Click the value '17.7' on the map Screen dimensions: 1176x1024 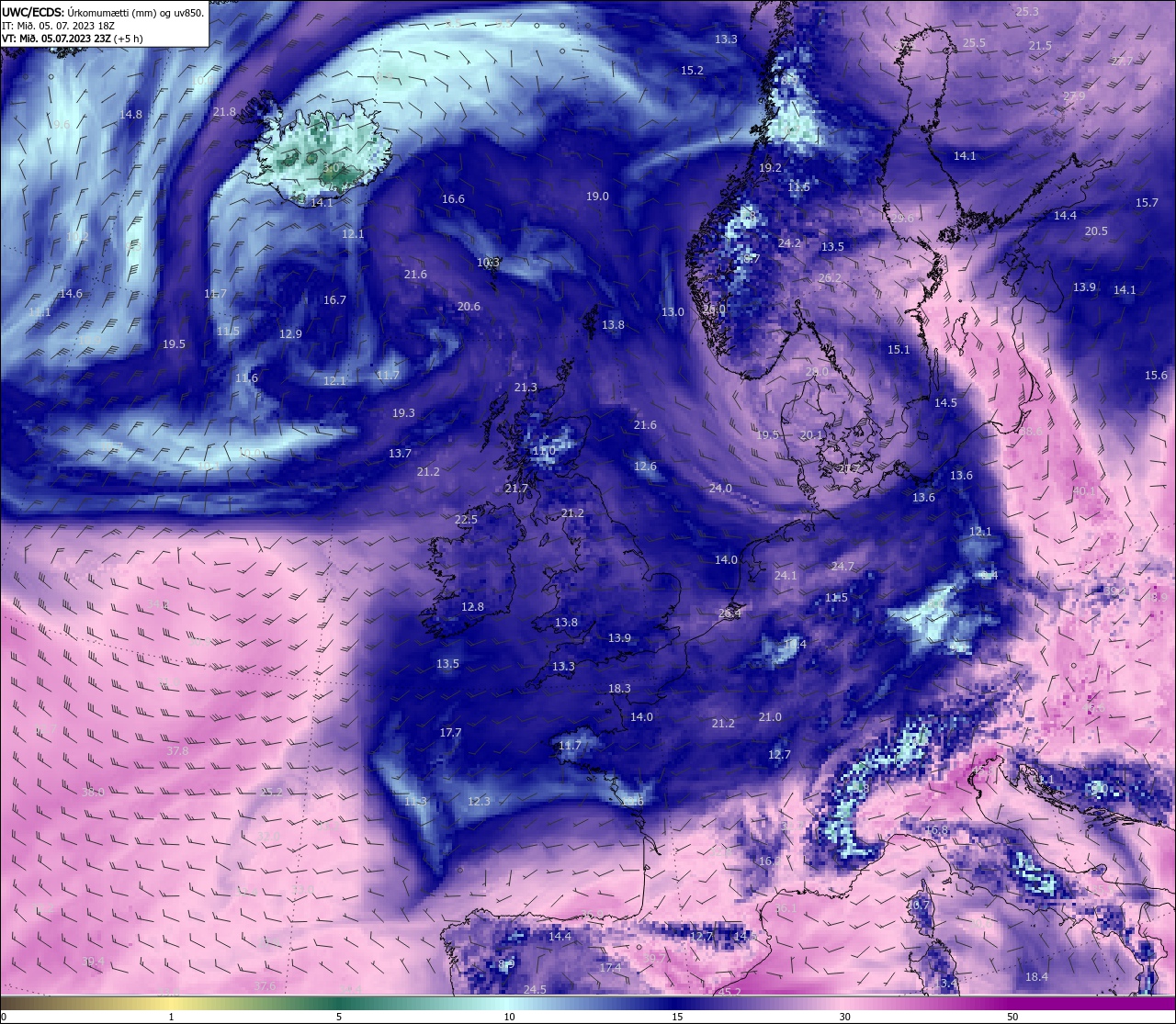(x=450, y=733)
